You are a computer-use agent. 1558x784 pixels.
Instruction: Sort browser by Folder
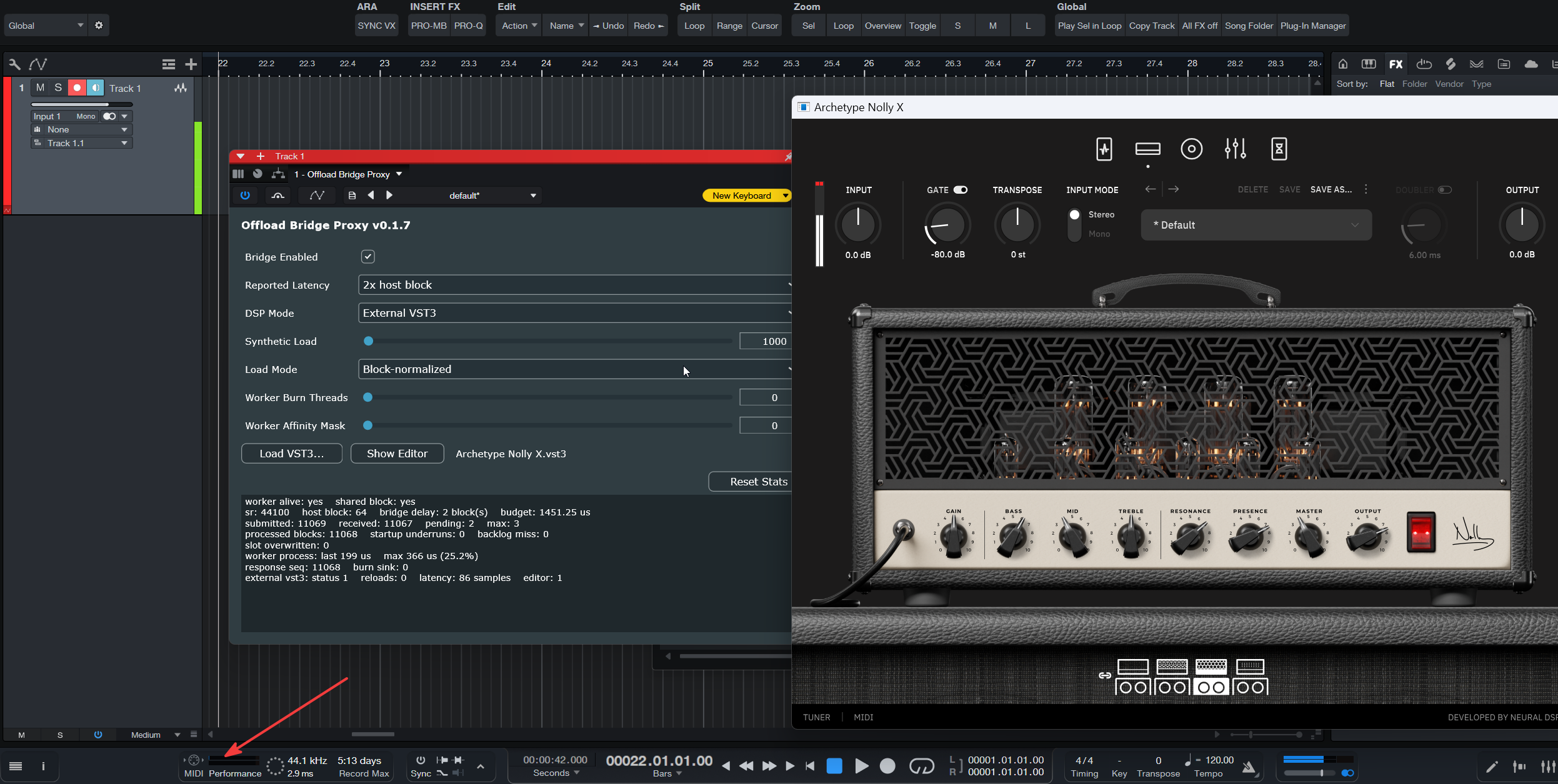pos(1414,84)
